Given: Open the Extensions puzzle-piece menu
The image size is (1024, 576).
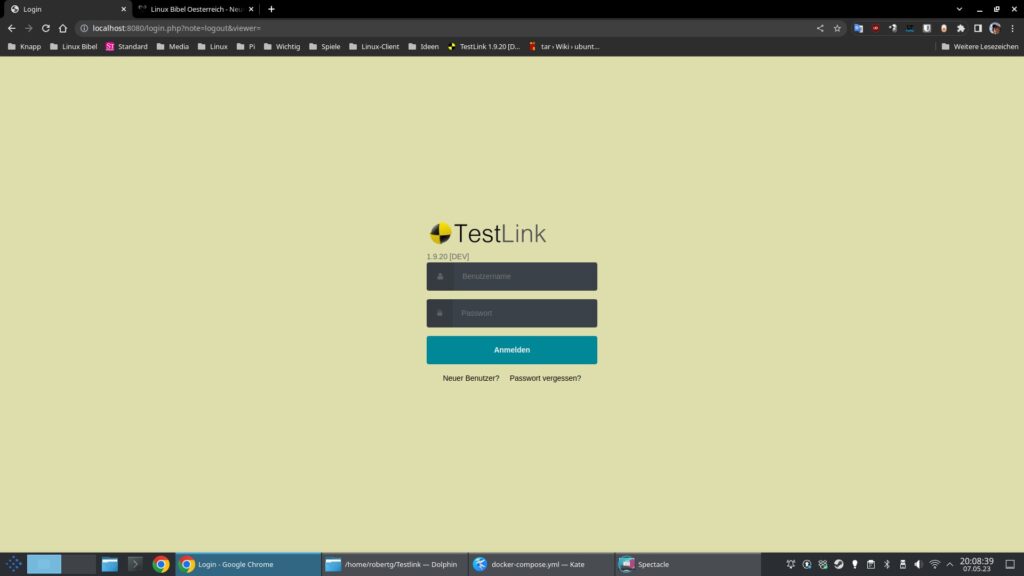Looking at the screenshot, I should click(x=961, y=28).
